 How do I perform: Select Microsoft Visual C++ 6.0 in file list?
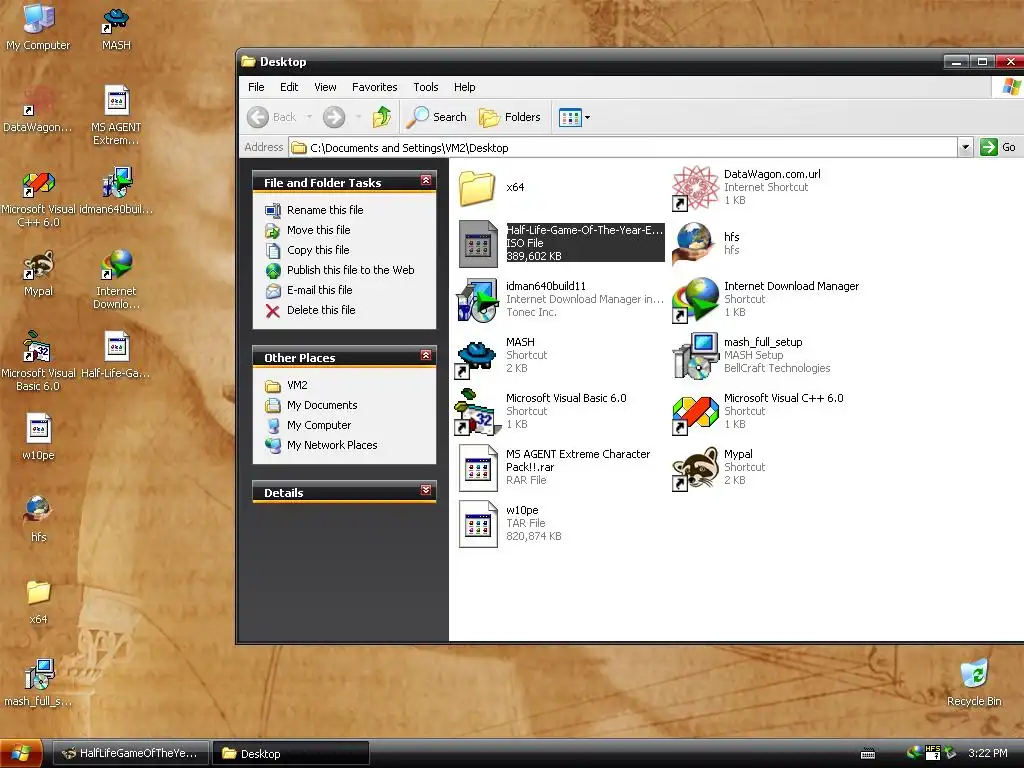tap(759, 411)
